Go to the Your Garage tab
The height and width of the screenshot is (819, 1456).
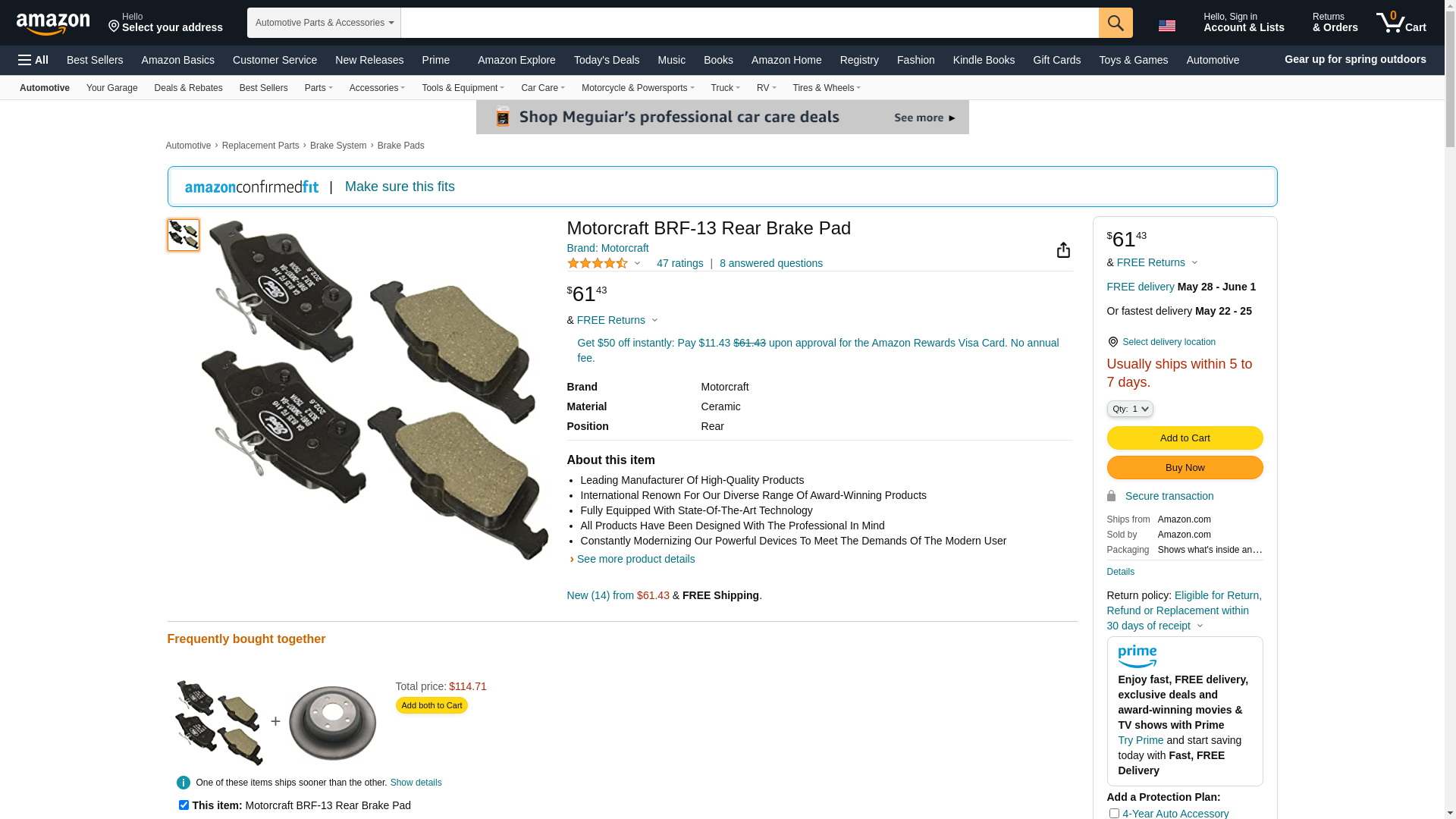[111, 88]
